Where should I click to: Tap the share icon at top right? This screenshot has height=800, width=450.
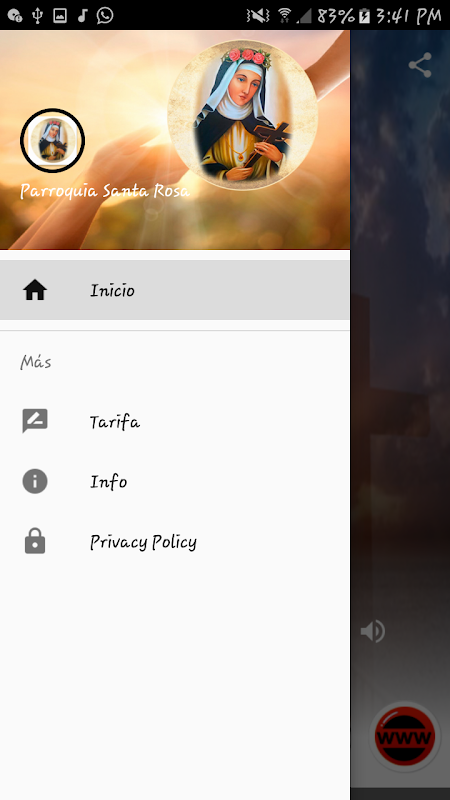click(x=420, y=65)
